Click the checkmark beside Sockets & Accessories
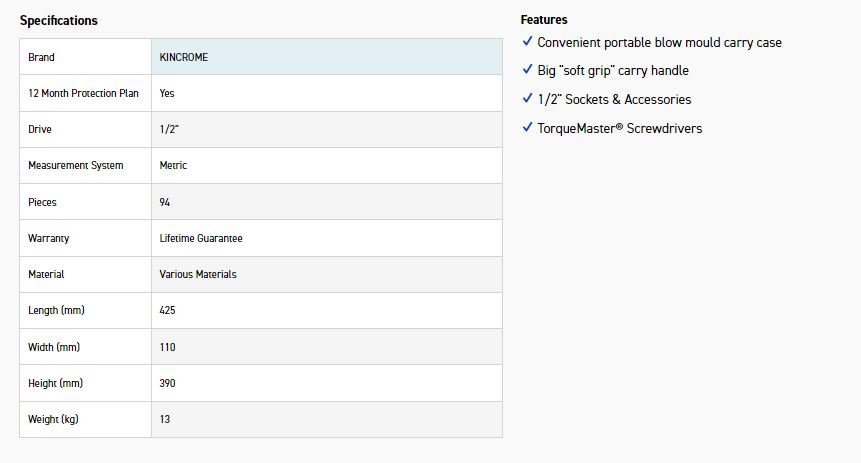The height and width of the screenshot is (463, 861). click(527, 99)
